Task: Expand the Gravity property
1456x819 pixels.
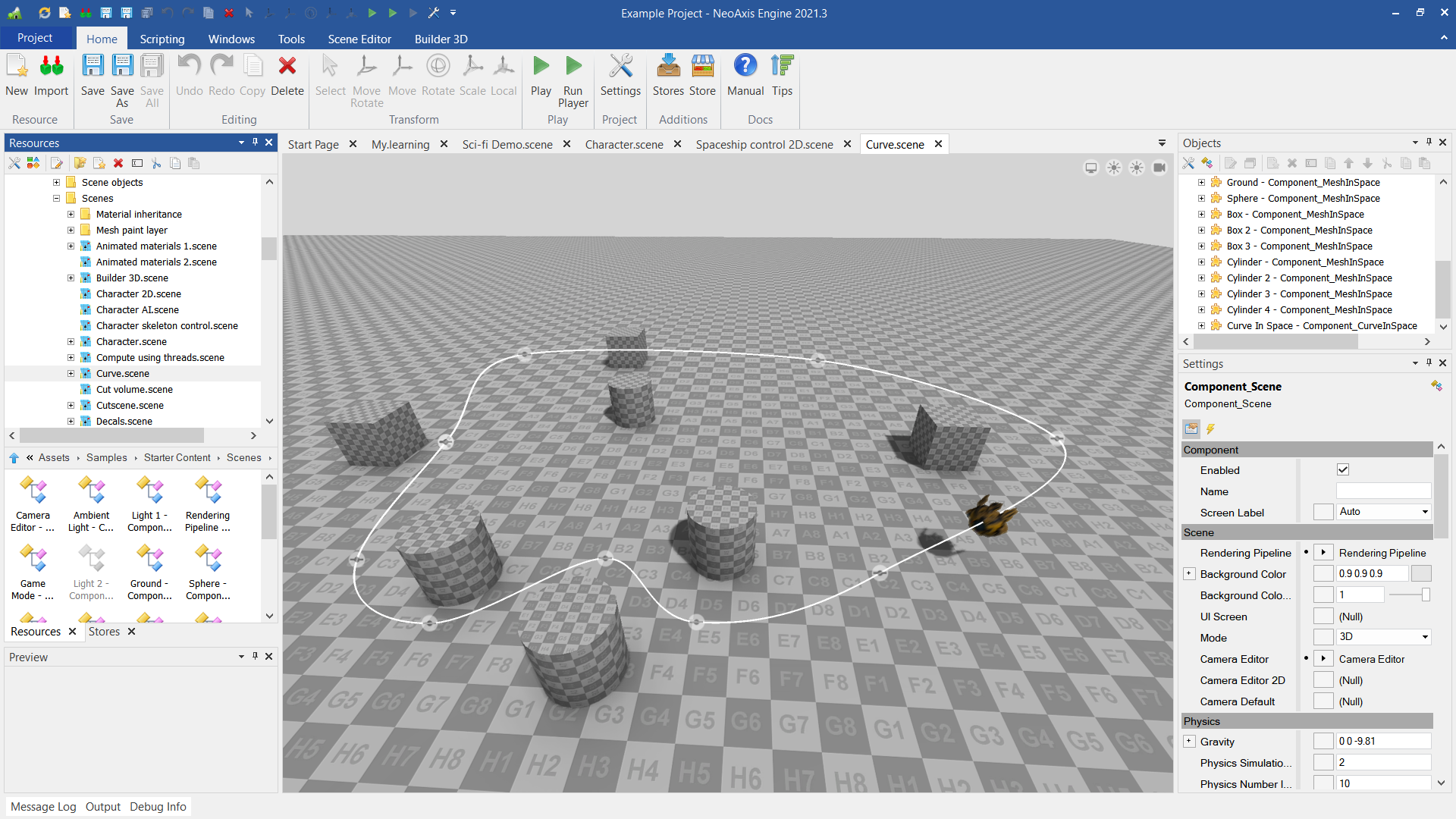Action: pyautogui.click(x=1189, y=742)
